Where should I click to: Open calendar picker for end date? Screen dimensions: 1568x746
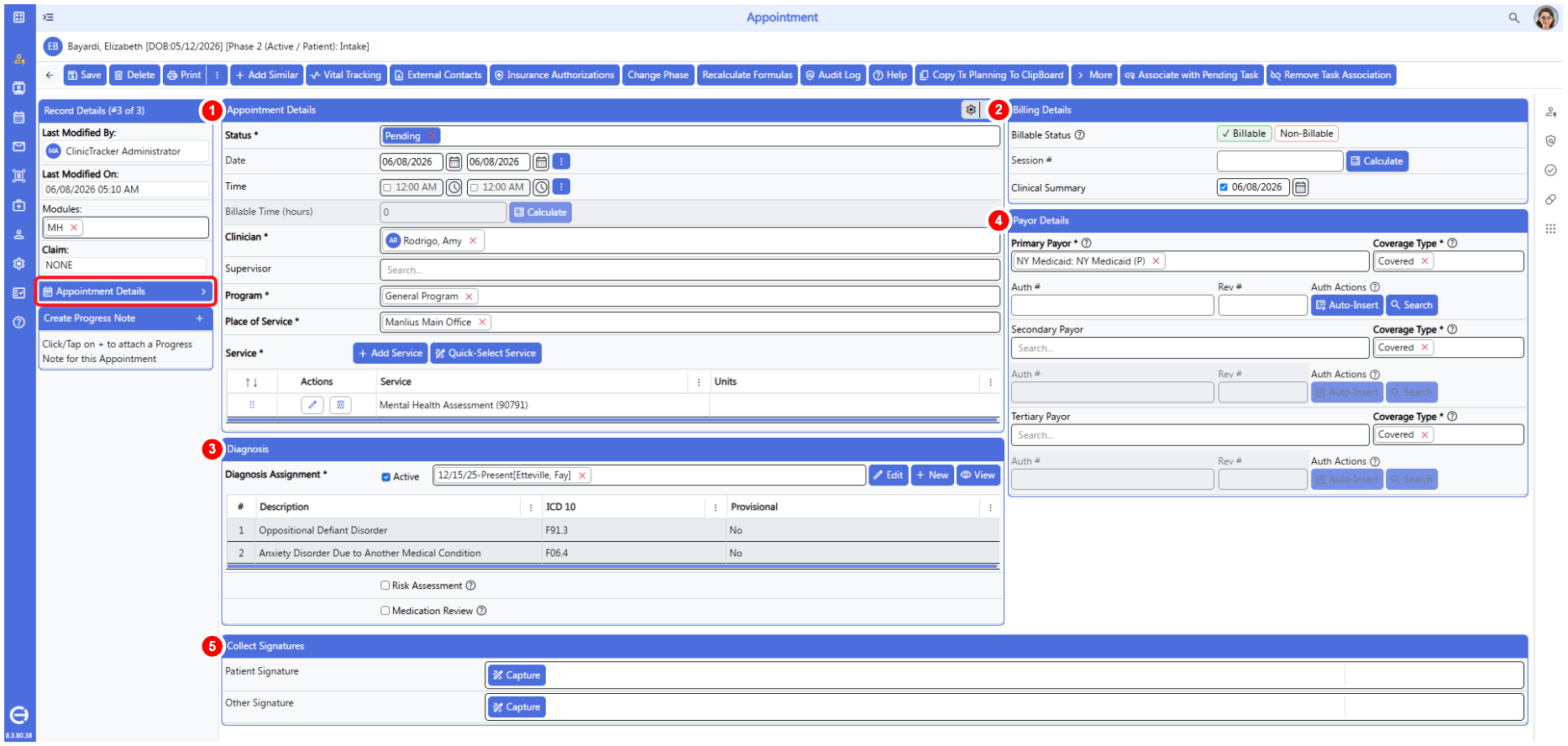coord(541,162)
